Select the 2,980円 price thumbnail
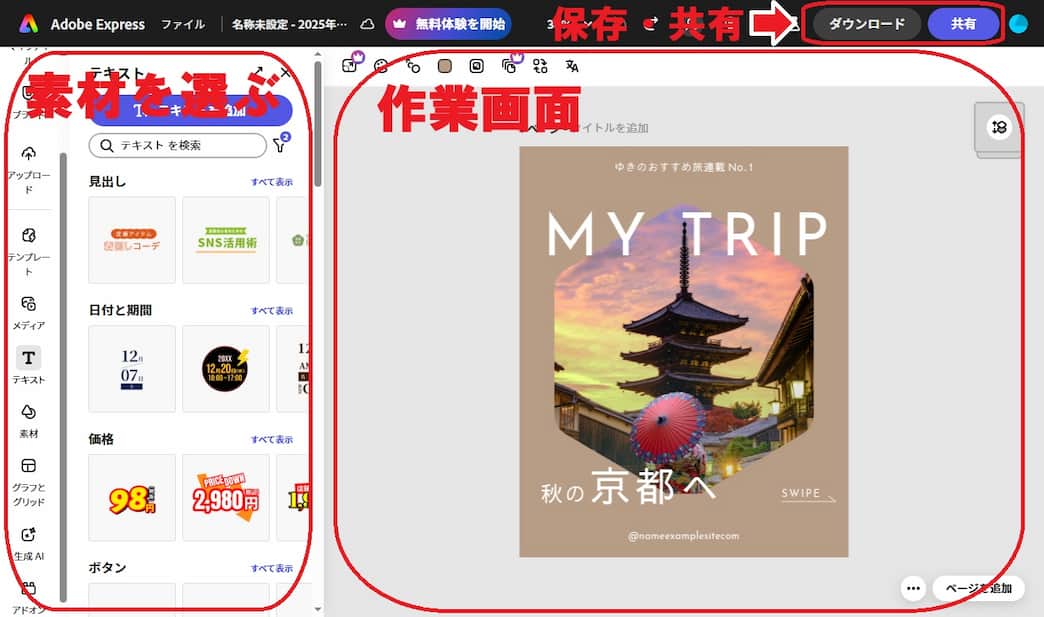The image size is (1044, 617). click(226, 497)
